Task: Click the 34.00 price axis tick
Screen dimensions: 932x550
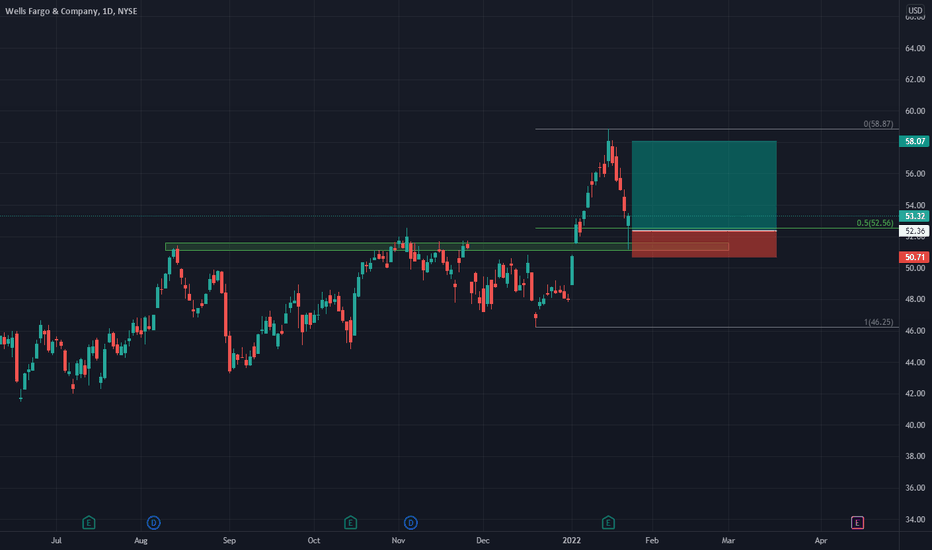Action: pos(915,519)
